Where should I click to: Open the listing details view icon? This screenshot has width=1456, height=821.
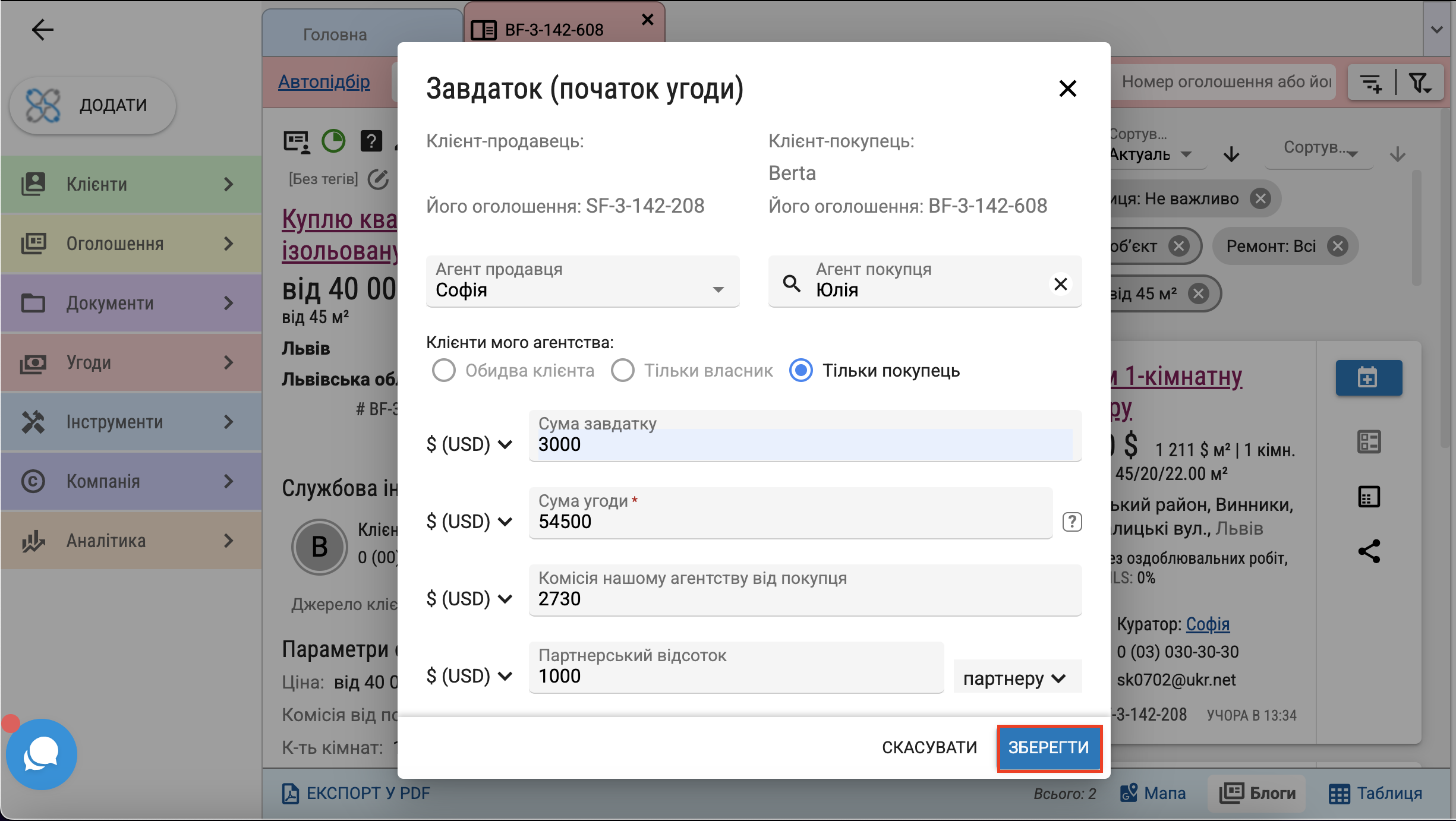click(1369, 442)
